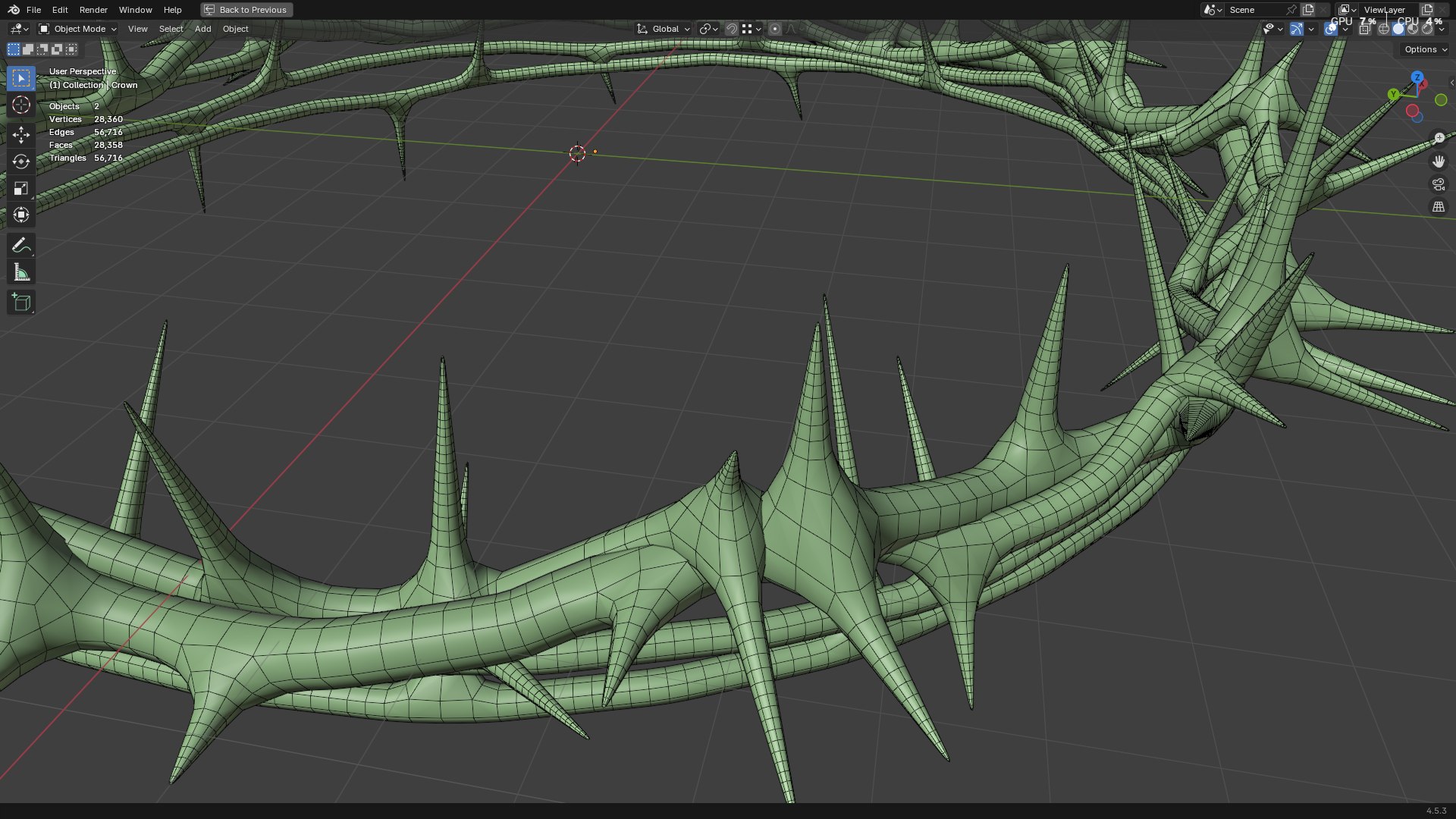This screenshot has height=819, width=1456.
Task: Open the Help menu
Action: pos(172,10)
